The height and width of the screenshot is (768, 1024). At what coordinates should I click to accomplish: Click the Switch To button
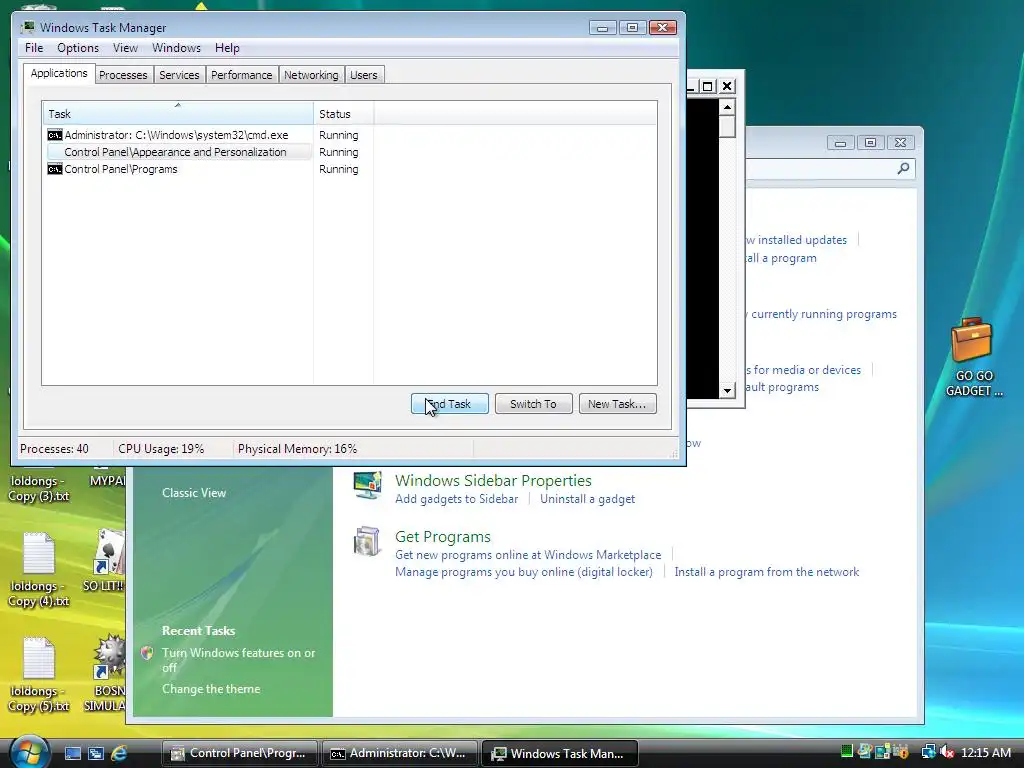(534, 404)
